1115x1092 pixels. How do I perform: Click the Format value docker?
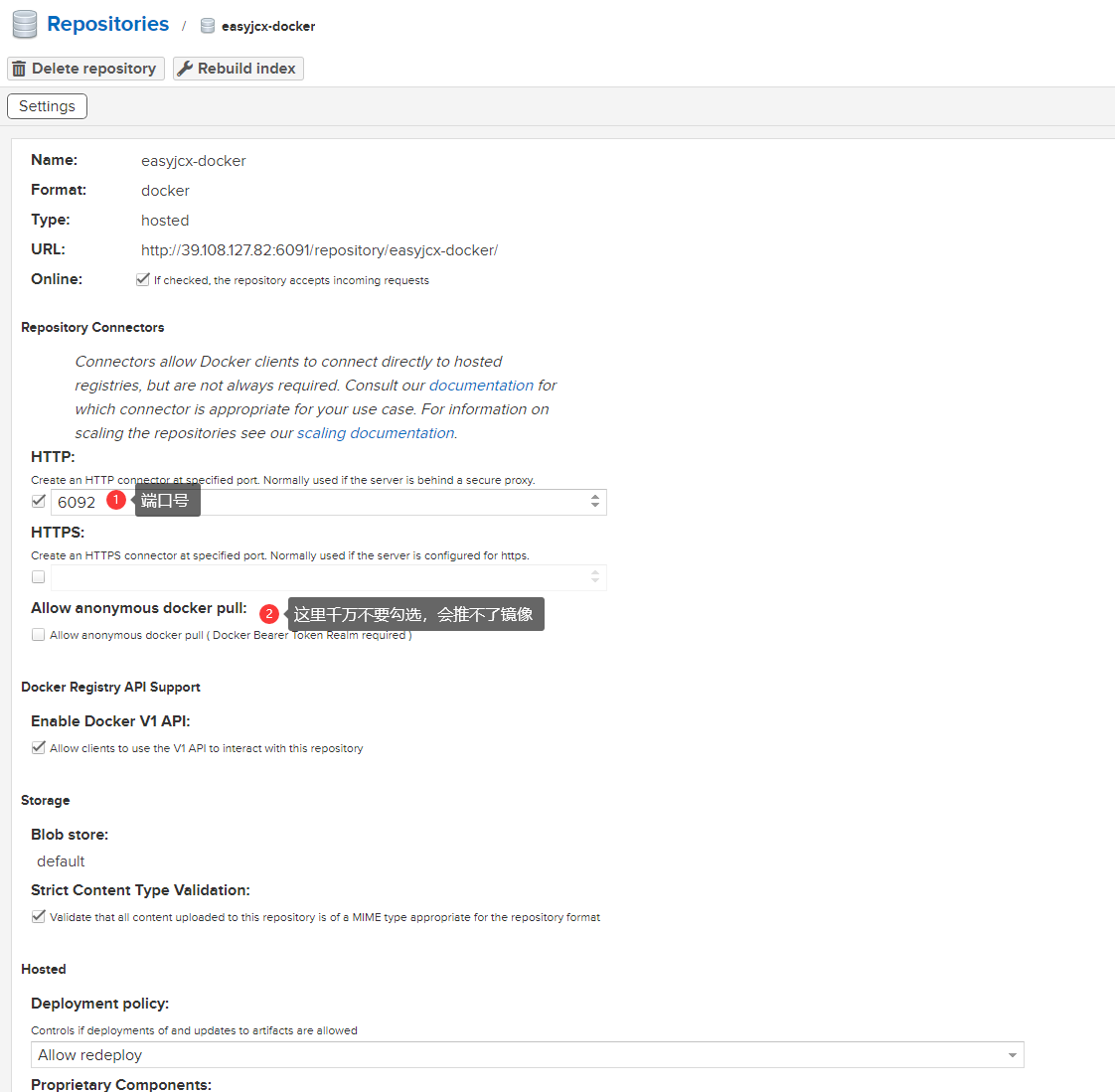coord(165,191)
